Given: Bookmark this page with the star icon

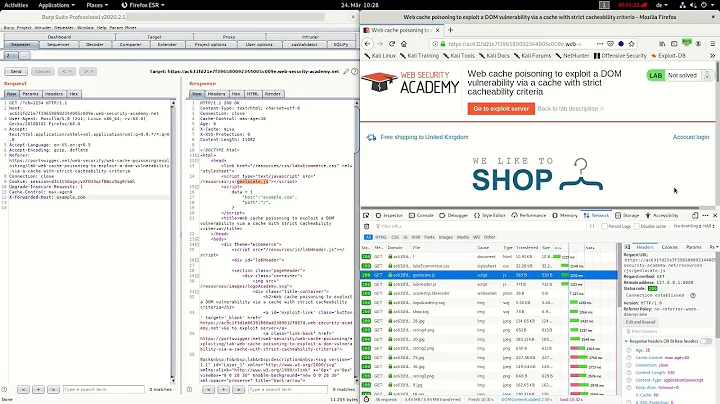Looking at the screenshot, I should (x=631, y=44).
